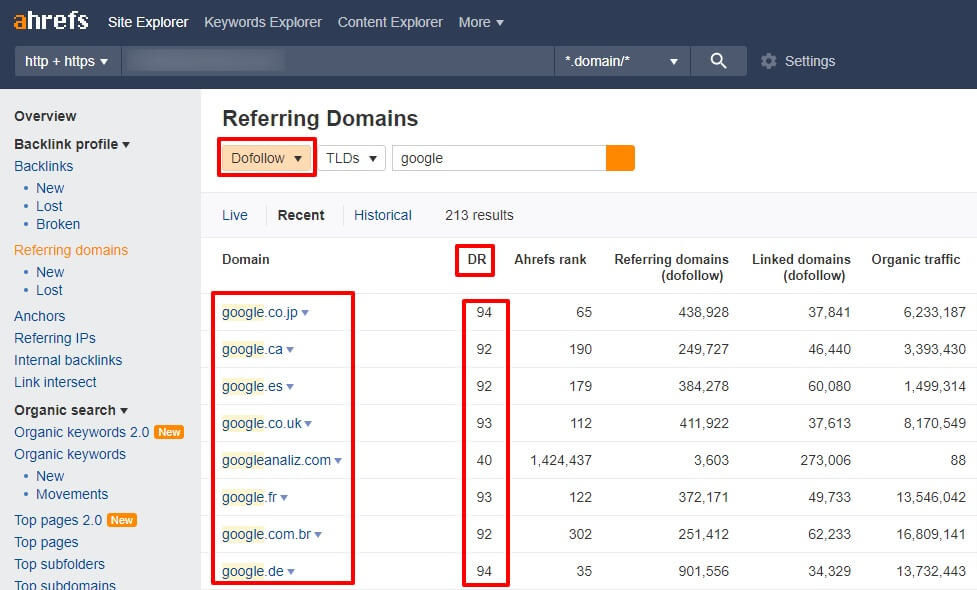The height and width of the screenshot is (590, 977).
Task: Click the google search filter field
Action: (499, 158)
